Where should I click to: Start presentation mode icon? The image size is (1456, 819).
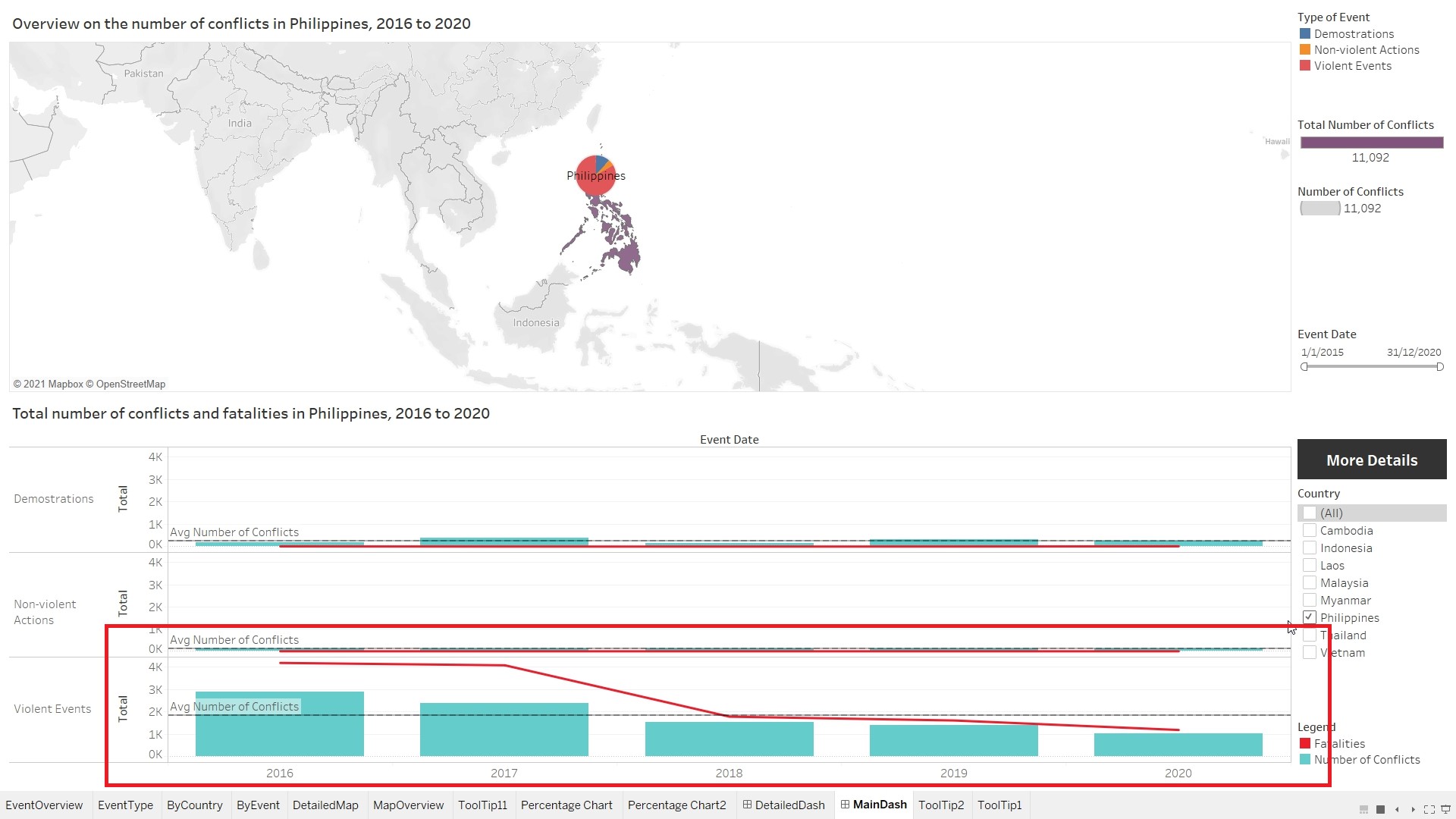[x=1445, y=809]
